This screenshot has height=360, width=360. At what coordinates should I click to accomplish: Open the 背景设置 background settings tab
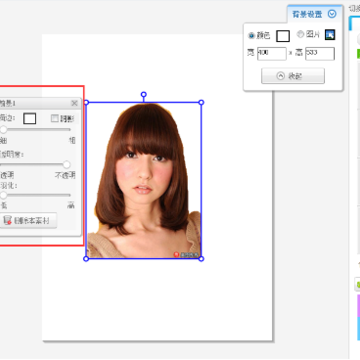click(314, 14)
